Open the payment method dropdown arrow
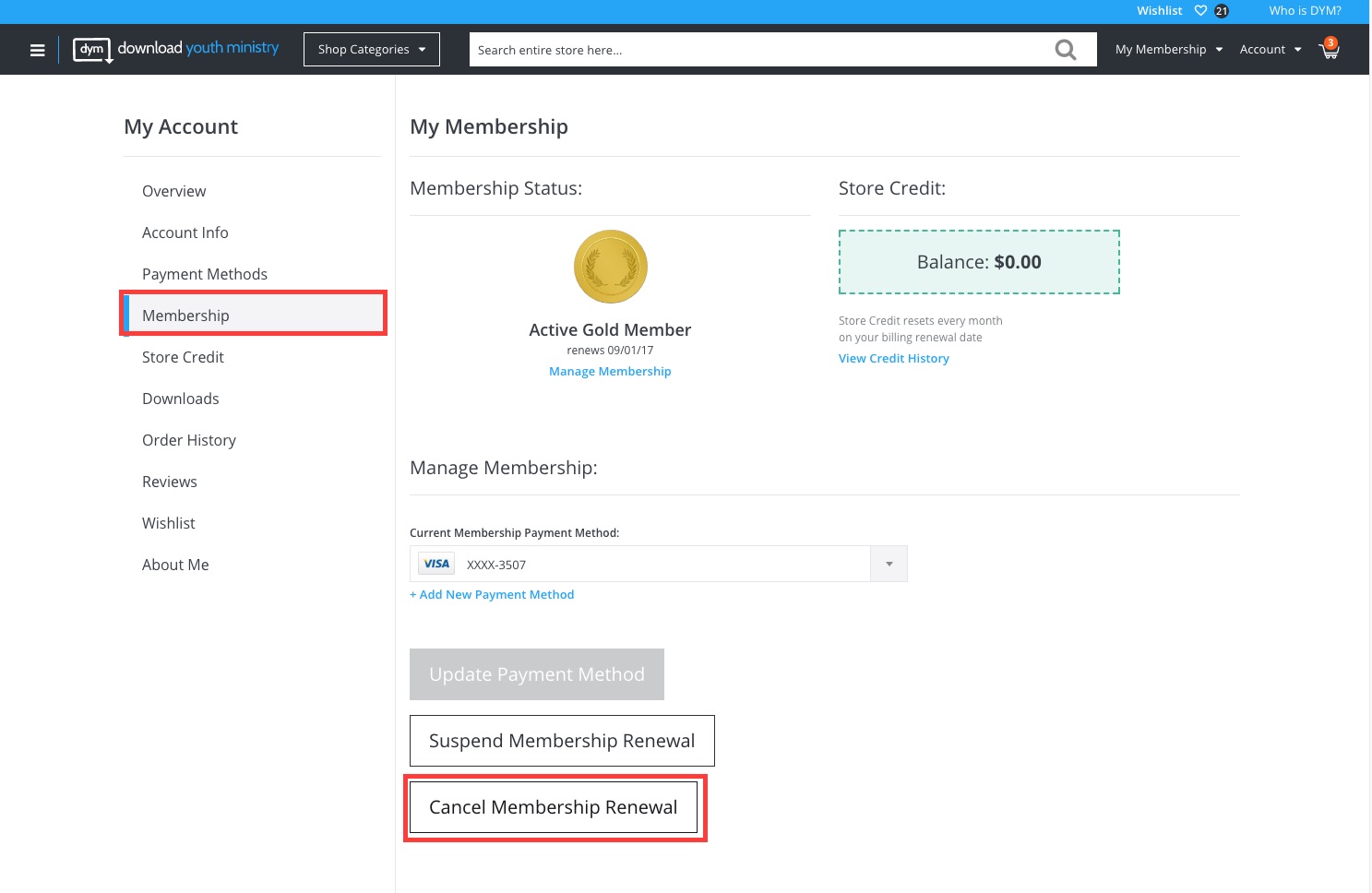Viewport: 1372px width, 893px height. pos(889,564)
